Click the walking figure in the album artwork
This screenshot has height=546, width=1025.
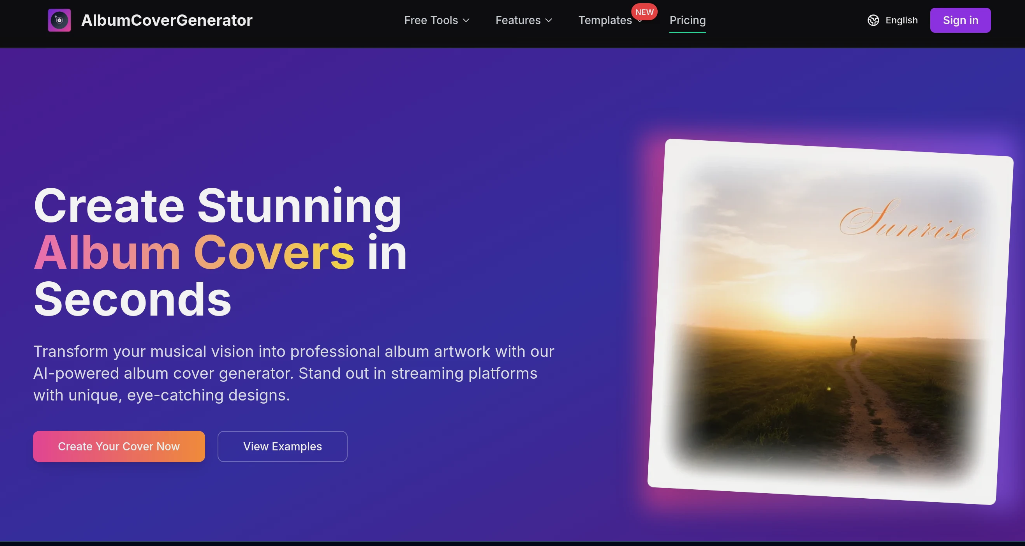(x=853, y=344)
